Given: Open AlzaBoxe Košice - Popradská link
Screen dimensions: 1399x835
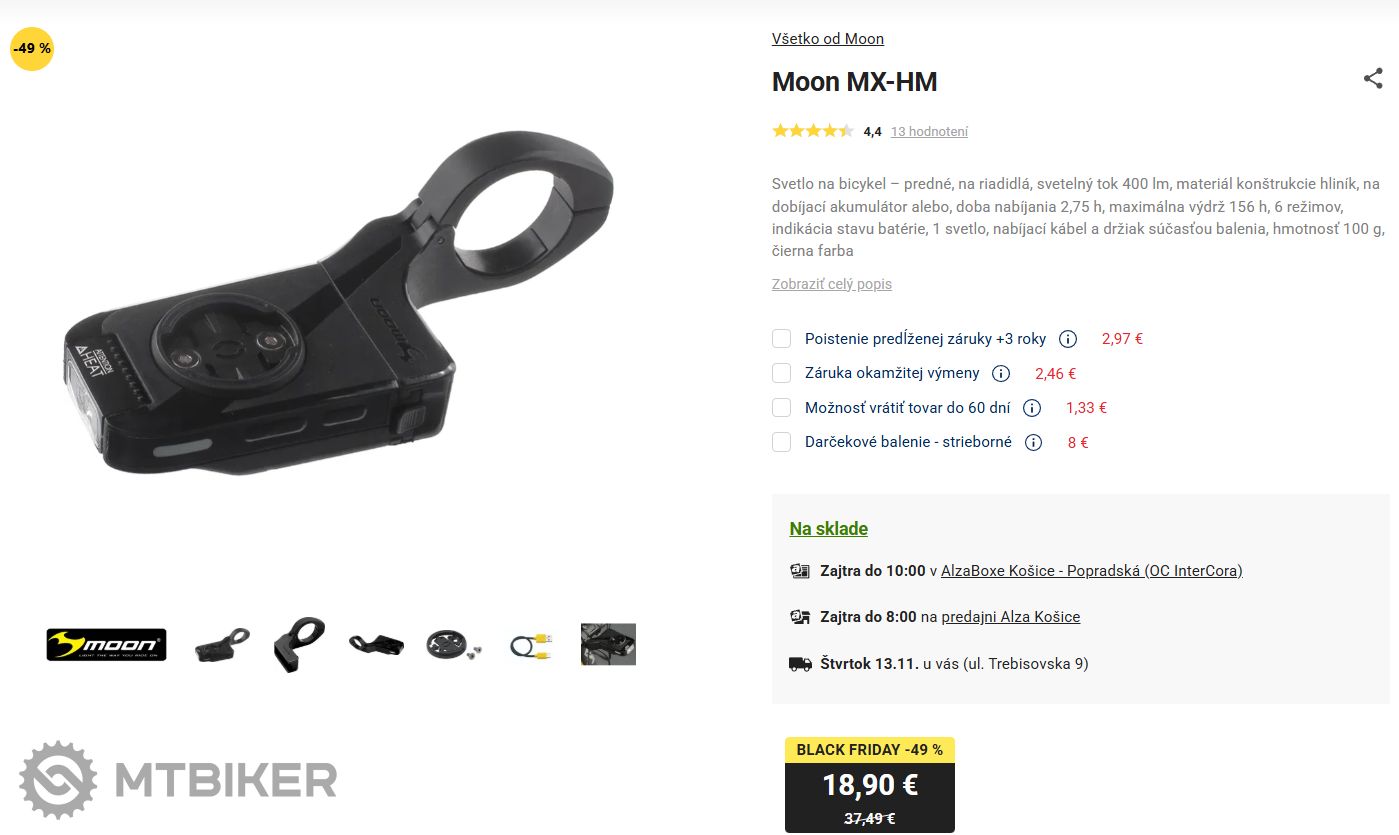Looking at the screenshot, I should pyautogui.click(x=1092, y=571).
